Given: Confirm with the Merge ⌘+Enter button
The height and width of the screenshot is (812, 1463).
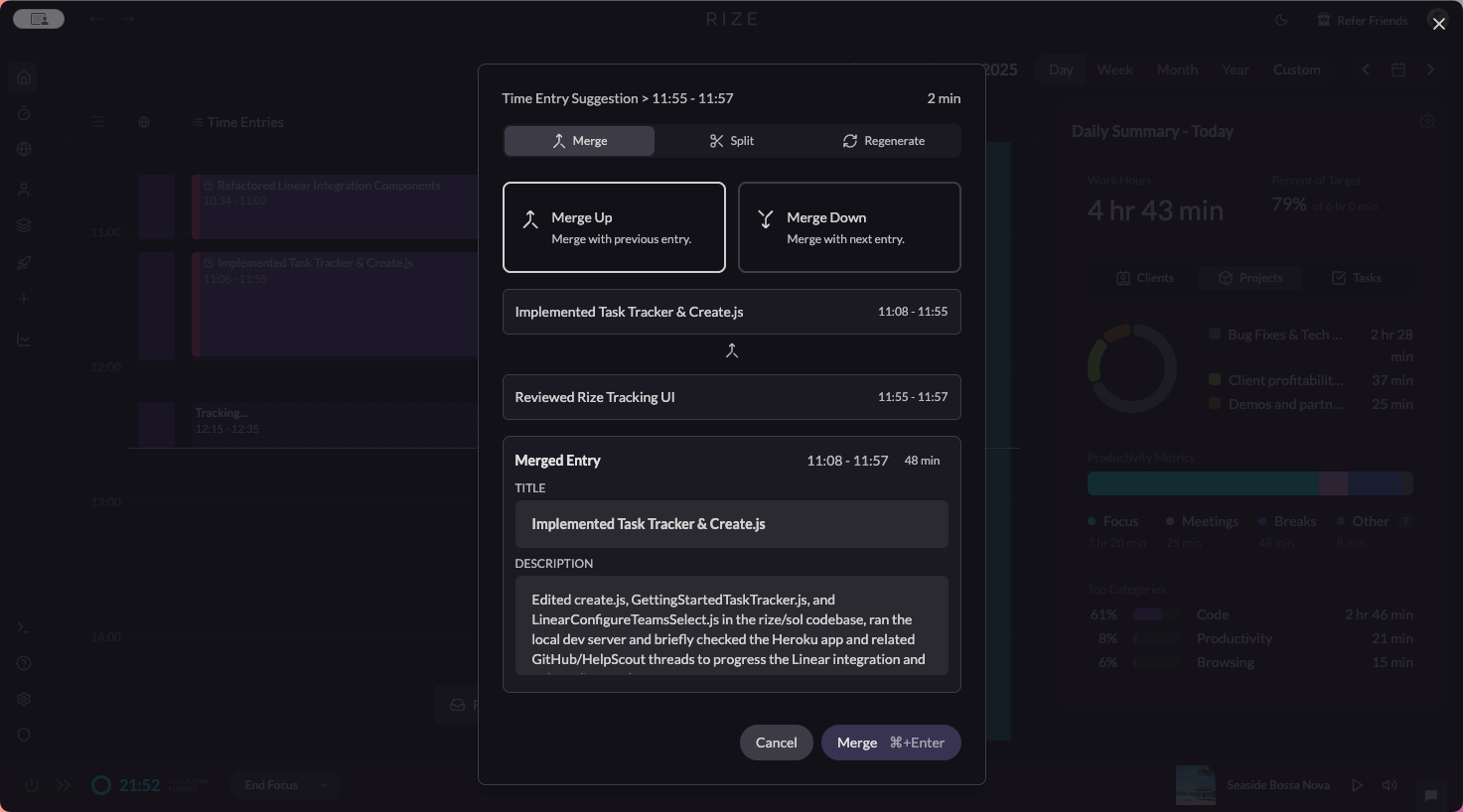Looking at the screenshot, I should tap(891, 743).
